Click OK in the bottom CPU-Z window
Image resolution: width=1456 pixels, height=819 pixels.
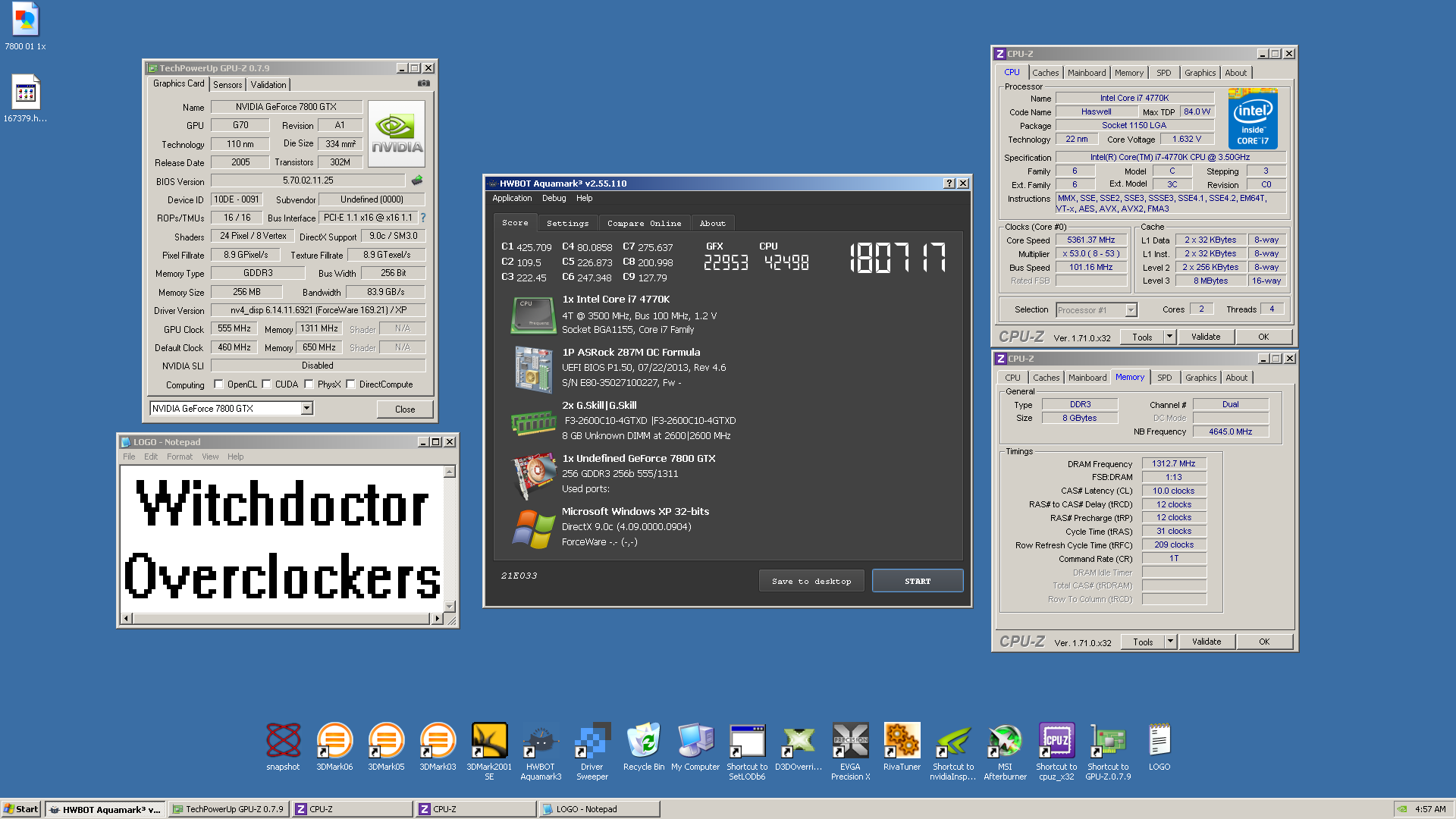(1264, 642)
